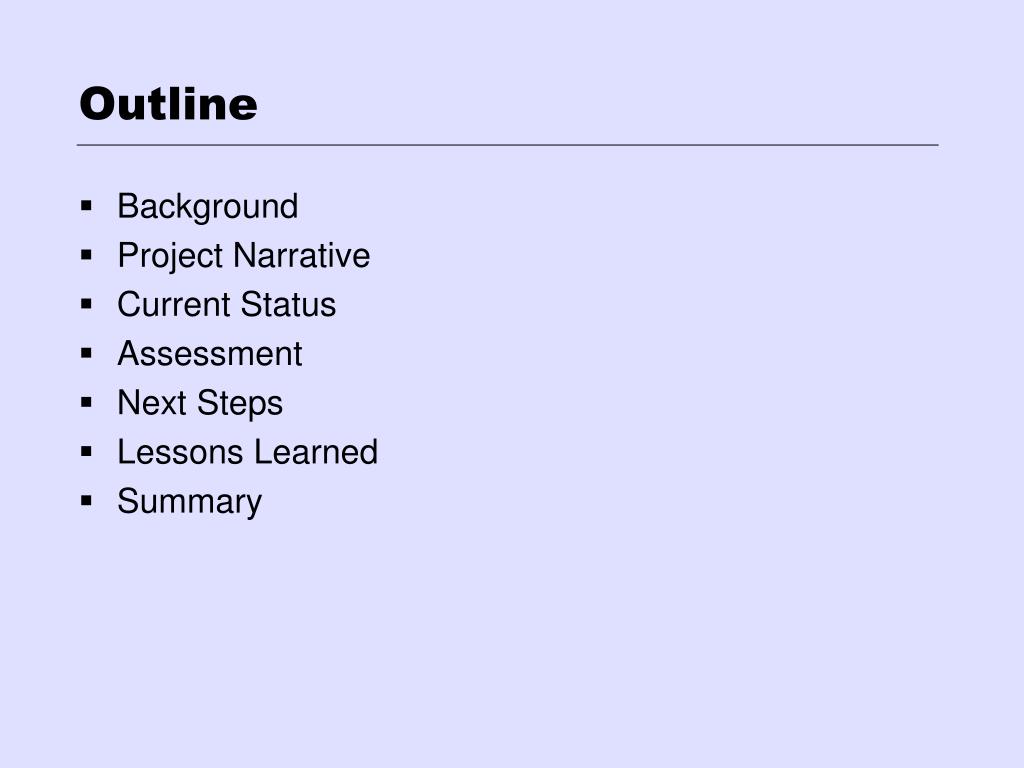Image resolution: width=1024 pixels, height=768 pixels.
Task: Select the Current Status line
Action: pyautogui.click(x=227, y=304)
